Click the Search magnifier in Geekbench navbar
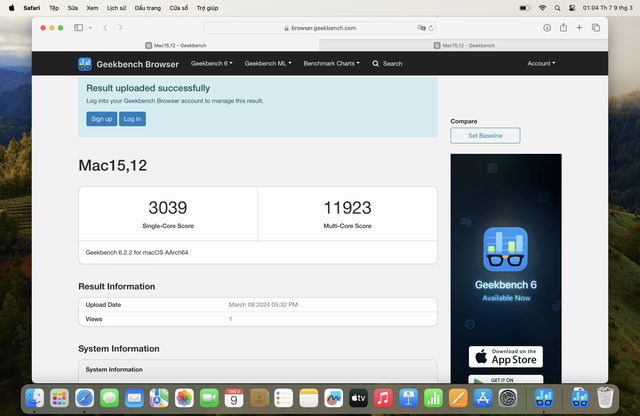The image size is (640, 416). (376, 64)
